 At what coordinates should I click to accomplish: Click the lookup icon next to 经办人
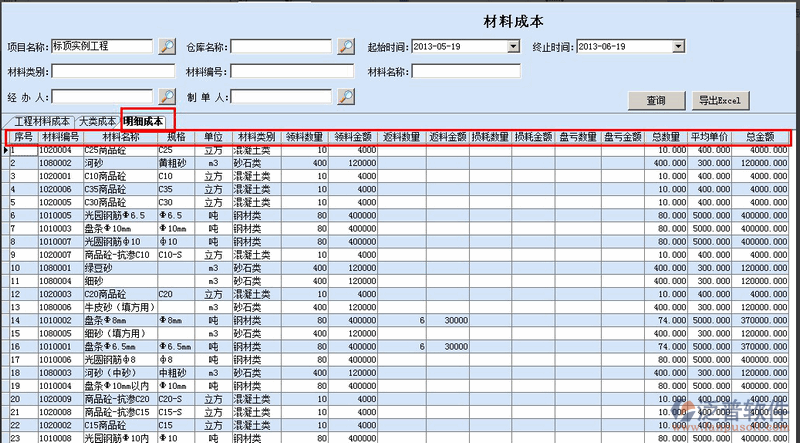(167, 97)
